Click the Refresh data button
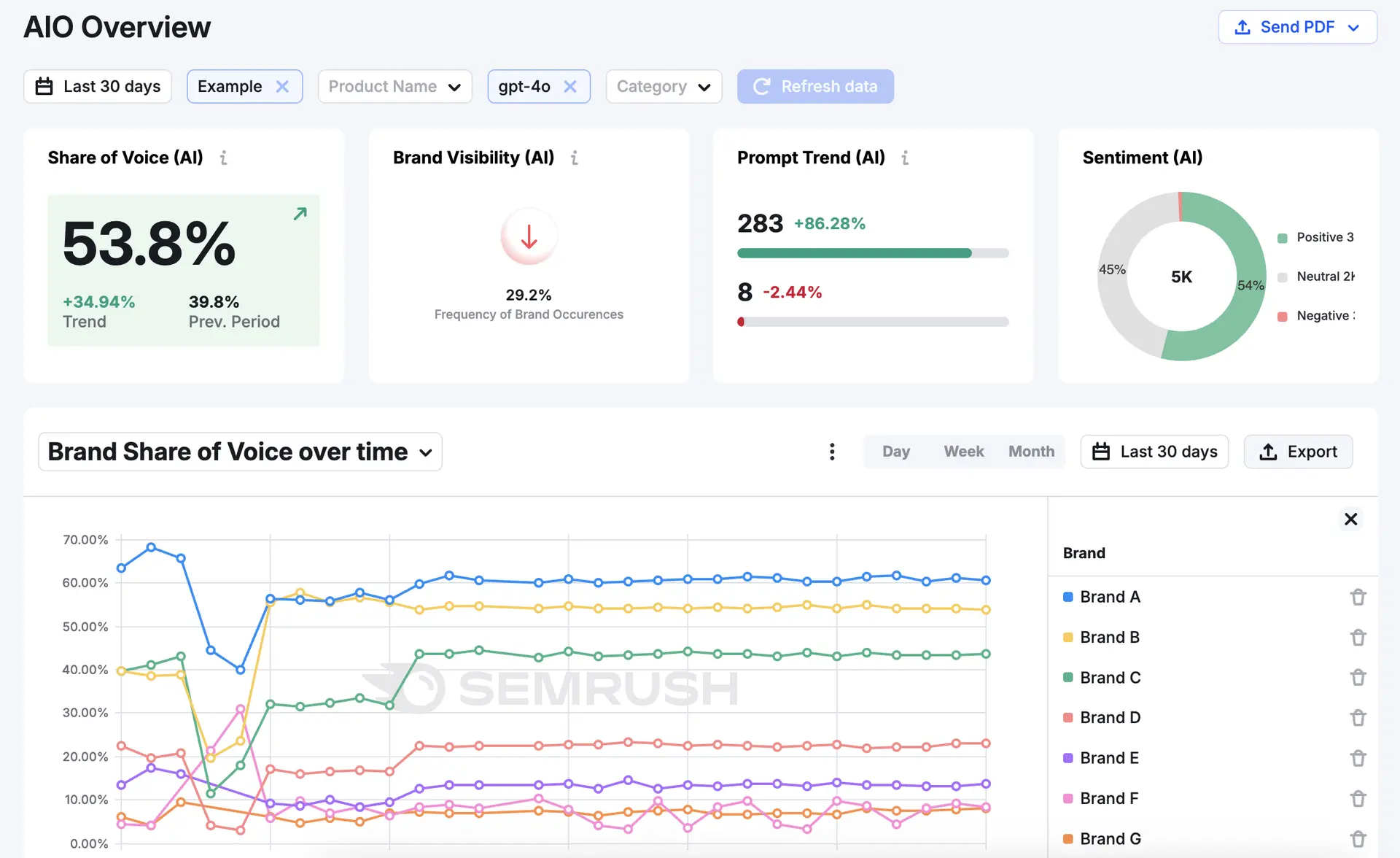This screenshot has width=1400, height=858. (x=815, y=86)
